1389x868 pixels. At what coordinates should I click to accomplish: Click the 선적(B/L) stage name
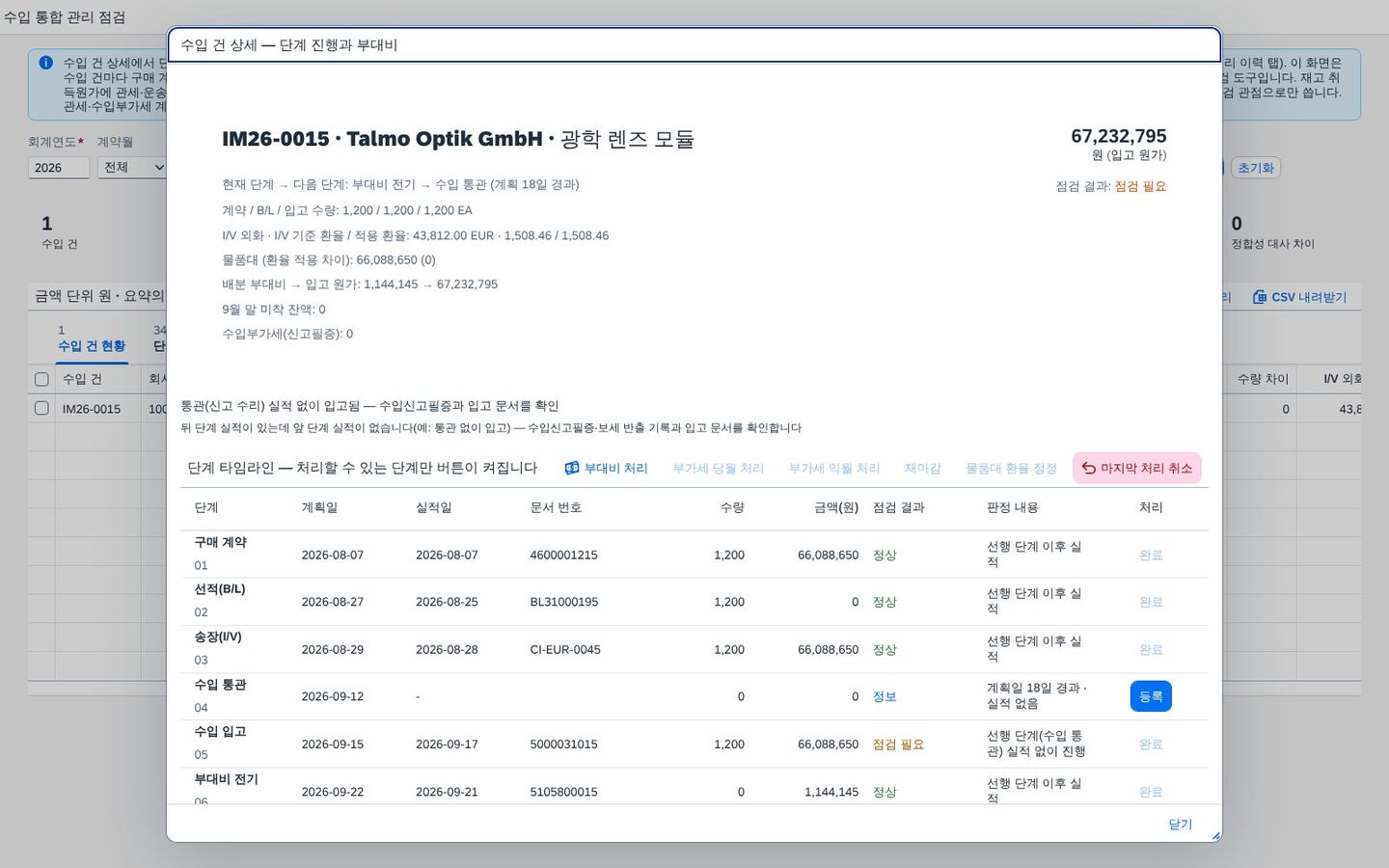pyautogui.click(x=220, y=589)
